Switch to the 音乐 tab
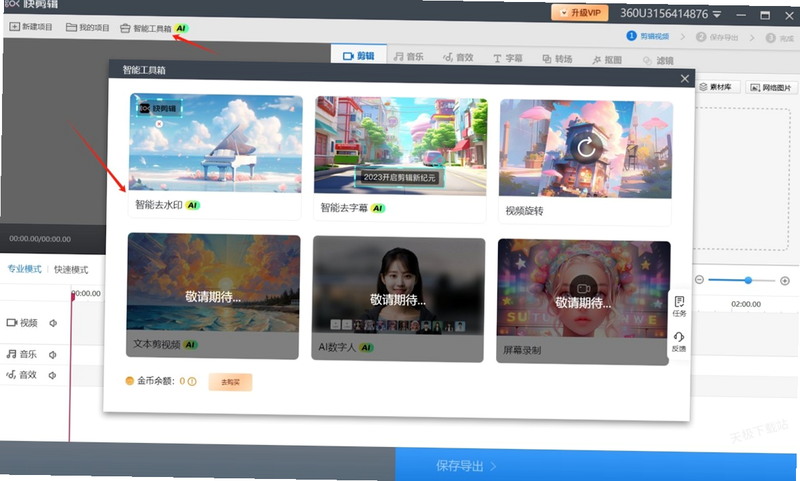The width and height of the screenshot is (800, 481). tap(409, 57)
